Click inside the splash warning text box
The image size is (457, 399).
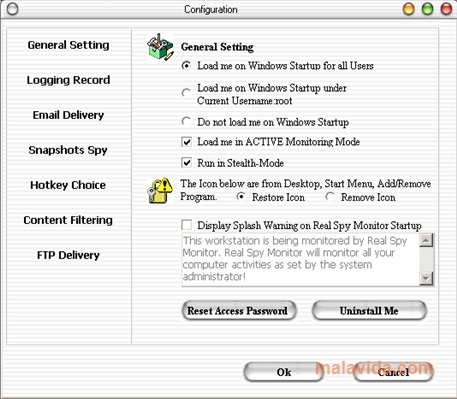[x=300, y=259]
